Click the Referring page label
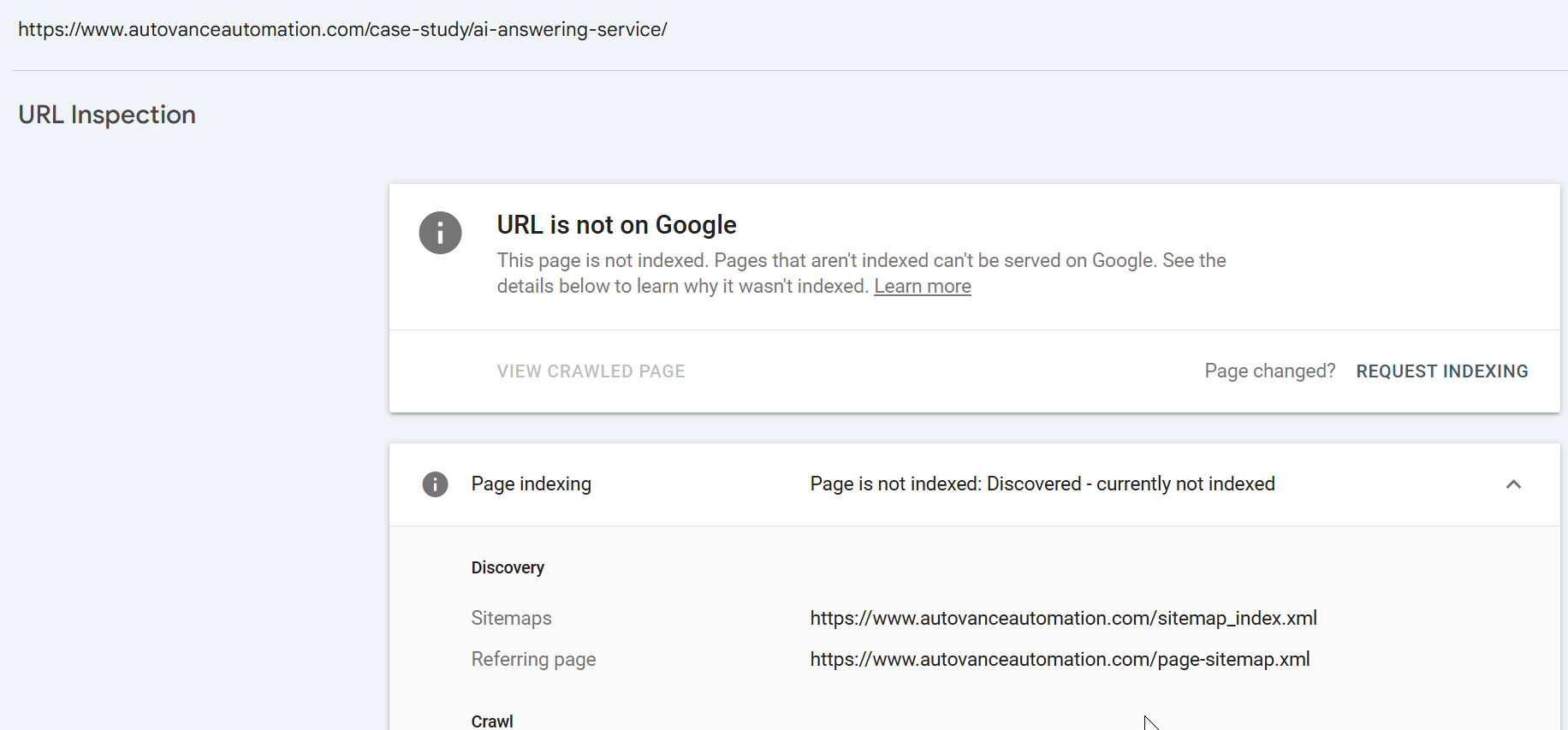The image size is (1568, 730). (533, 659)
